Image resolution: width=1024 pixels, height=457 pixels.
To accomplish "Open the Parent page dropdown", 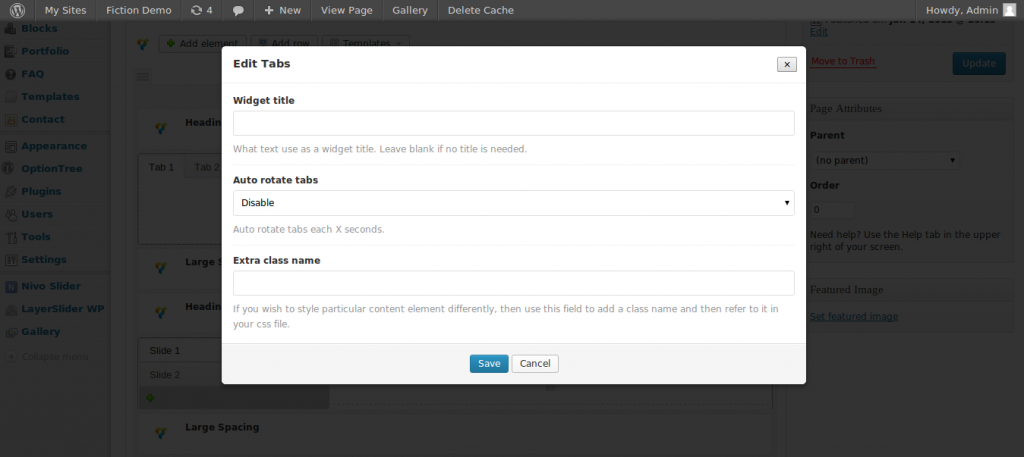I will (884, 160).
